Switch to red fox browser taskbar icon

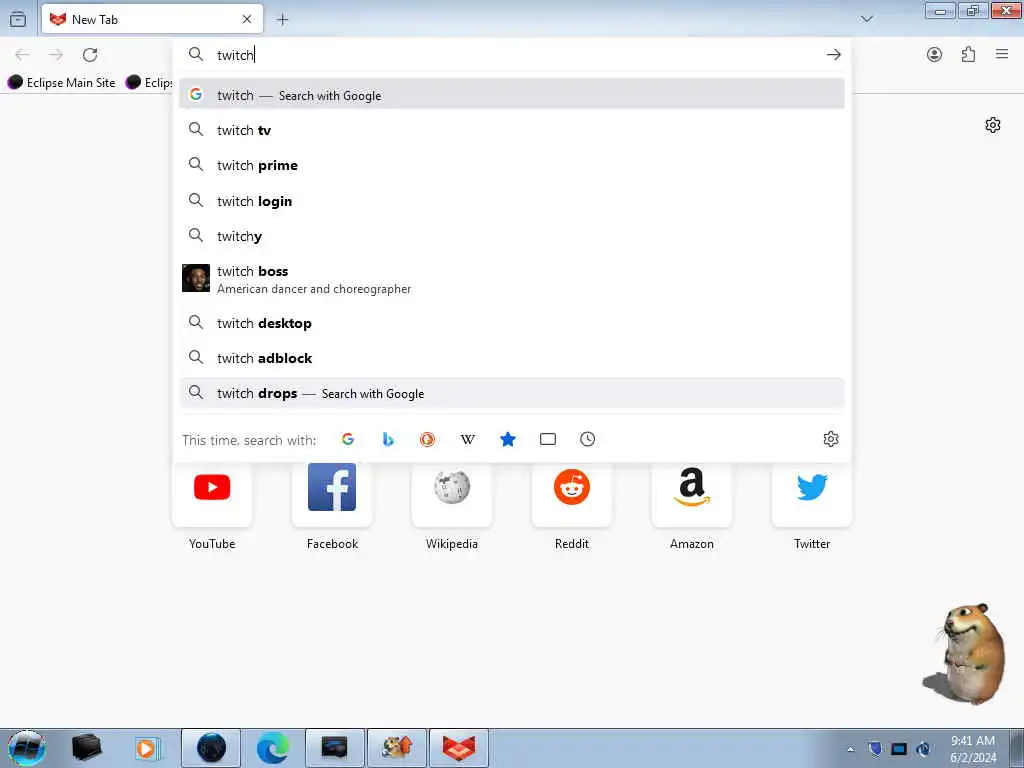[x=458, y=748]
